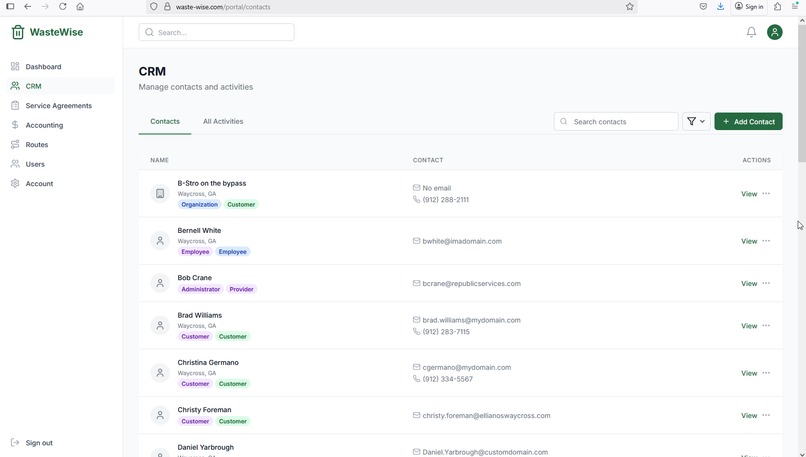
Task: Click the WasteWise trash bin logo
Action: click(x=17, y=32)
